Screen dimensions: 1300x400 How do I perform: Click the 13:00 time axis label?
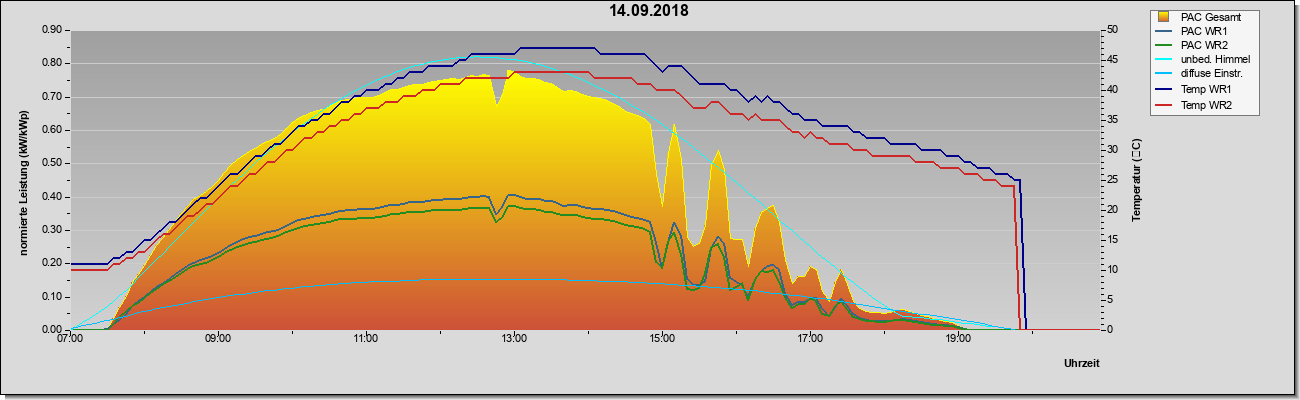514,340
